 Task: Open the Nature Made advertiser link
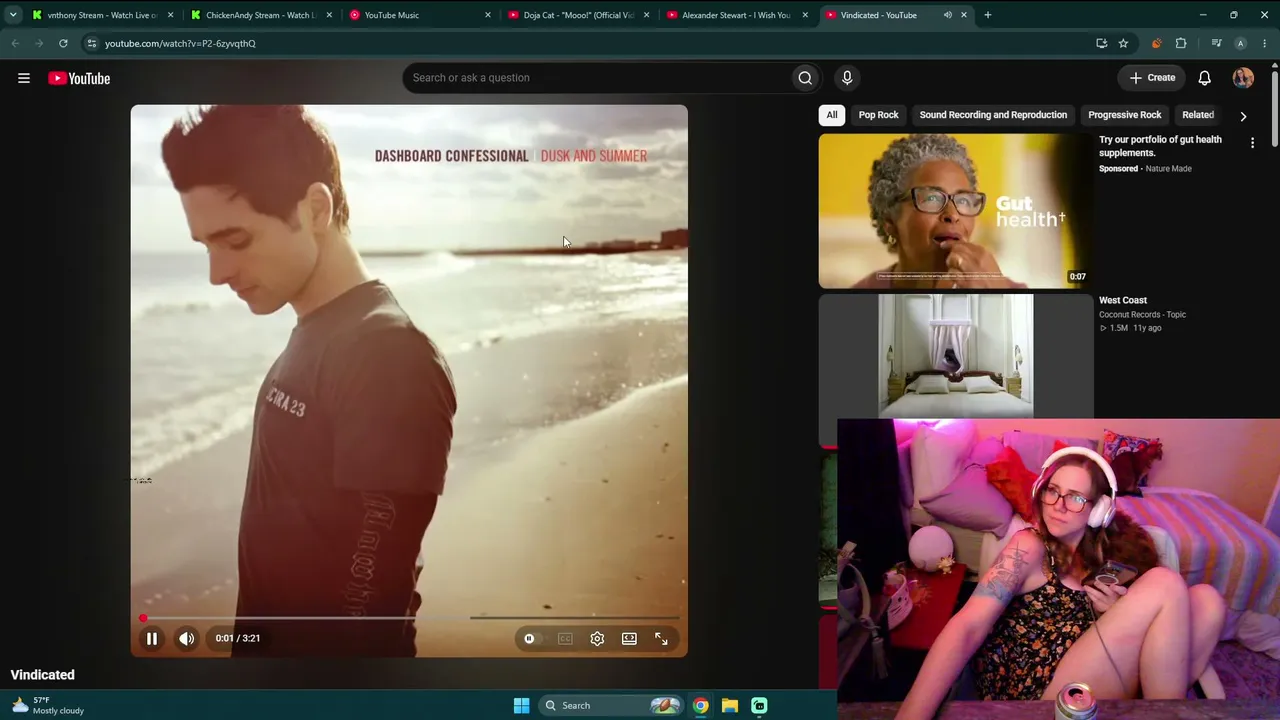(x=1168, y=169)
